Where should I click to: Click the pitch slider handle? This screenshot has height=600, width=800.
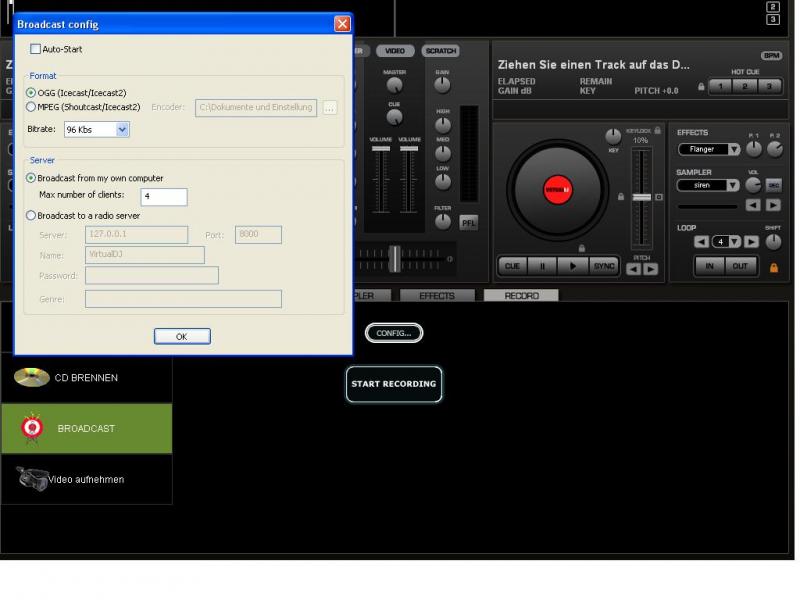[x=641, y=197]
